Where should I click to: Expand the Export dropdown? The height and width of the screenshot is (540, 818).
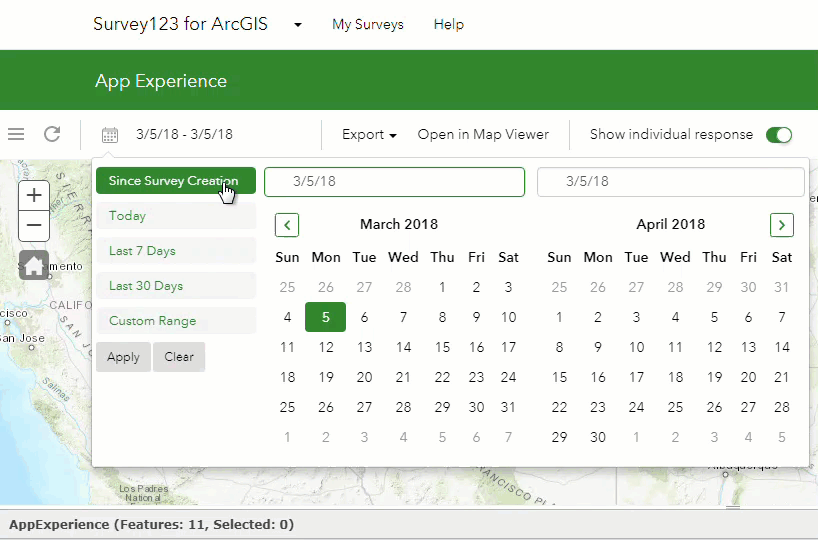click(369, 135)
